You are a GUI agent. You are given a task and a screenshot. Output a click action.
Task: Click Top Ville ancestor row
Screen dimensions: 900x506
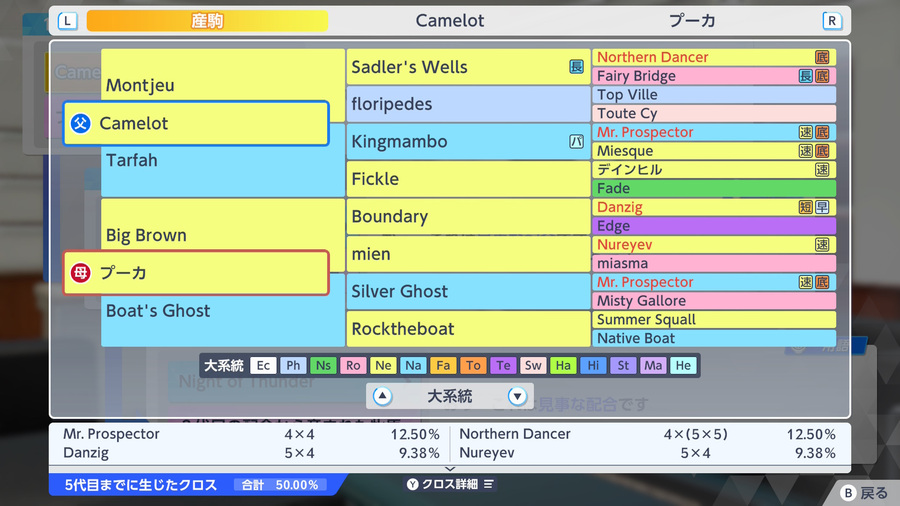click(x=714, y=95)
